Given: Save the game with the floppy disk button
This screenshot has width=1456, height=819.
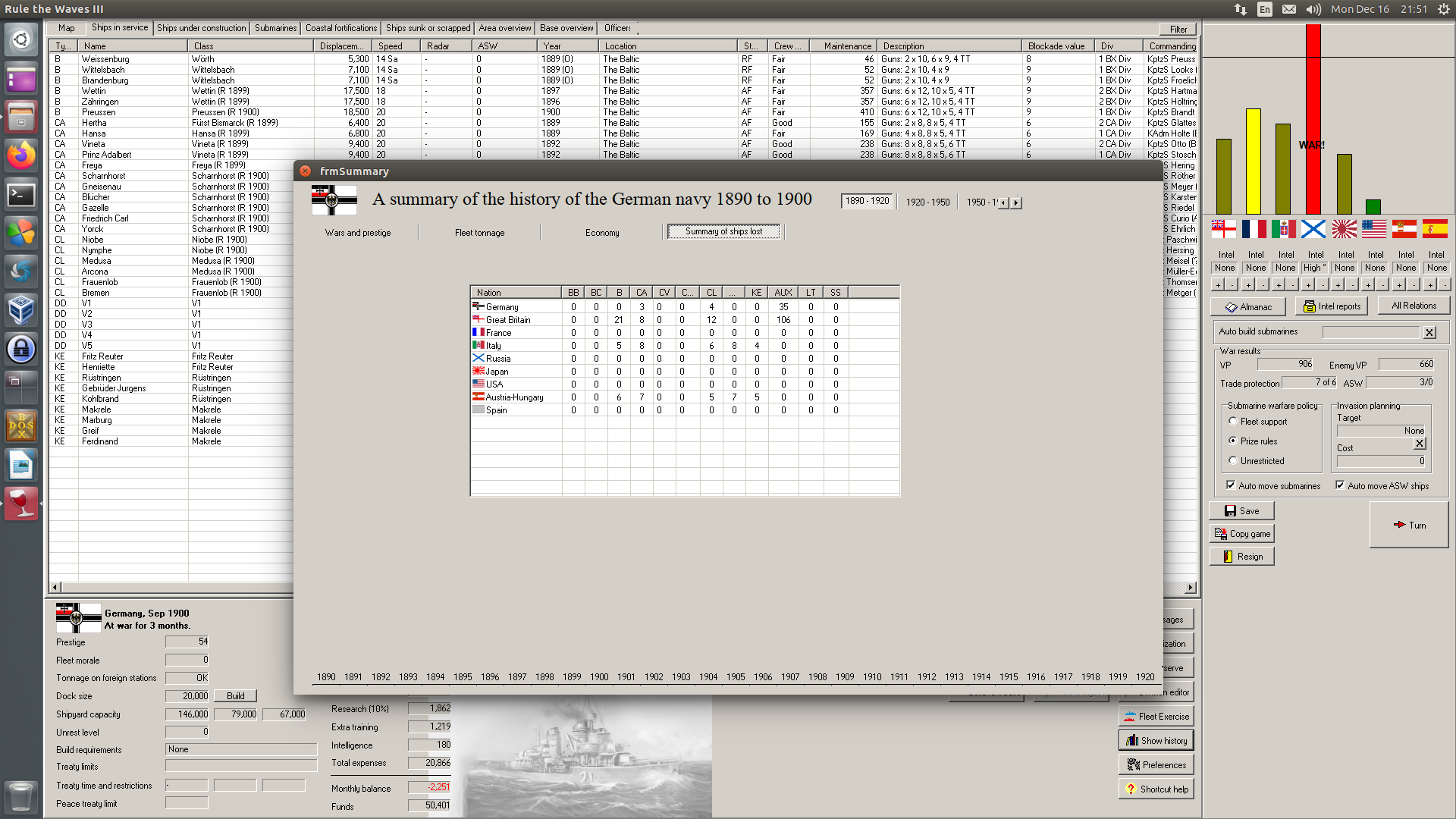Looking at the screenshot, I should pos(1241,511).
